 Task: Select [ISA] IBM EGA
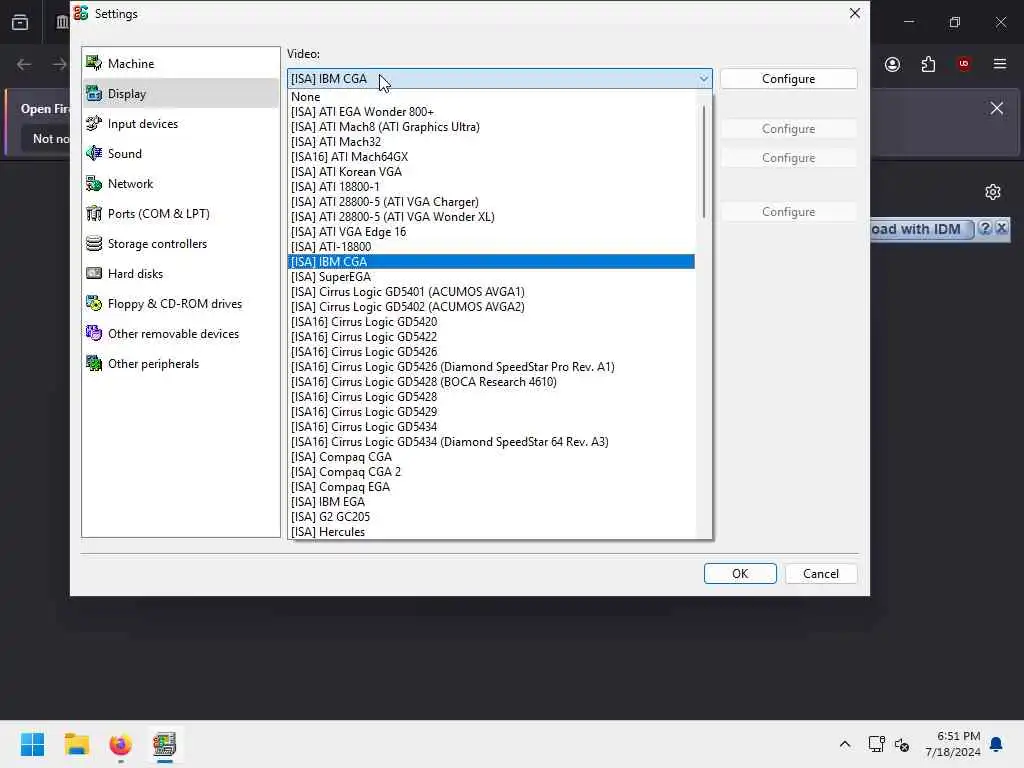click(491, 502)
